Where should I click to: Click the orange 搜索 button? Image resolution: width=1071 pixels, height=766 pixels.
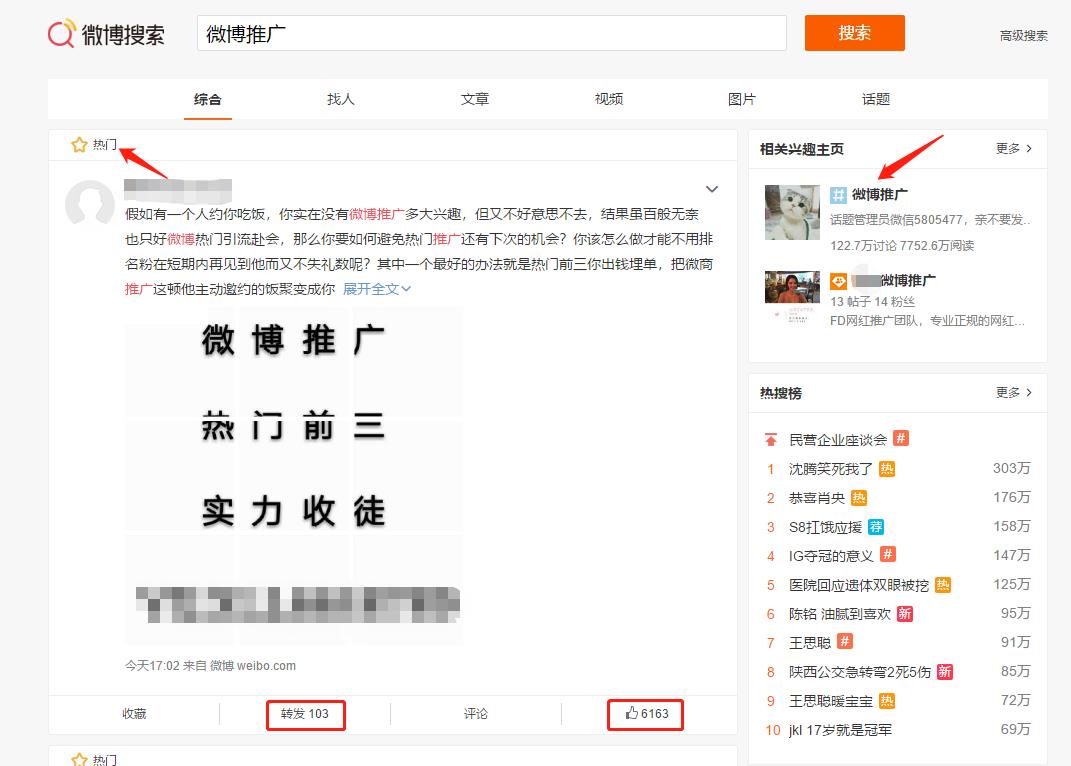point(854,33)
